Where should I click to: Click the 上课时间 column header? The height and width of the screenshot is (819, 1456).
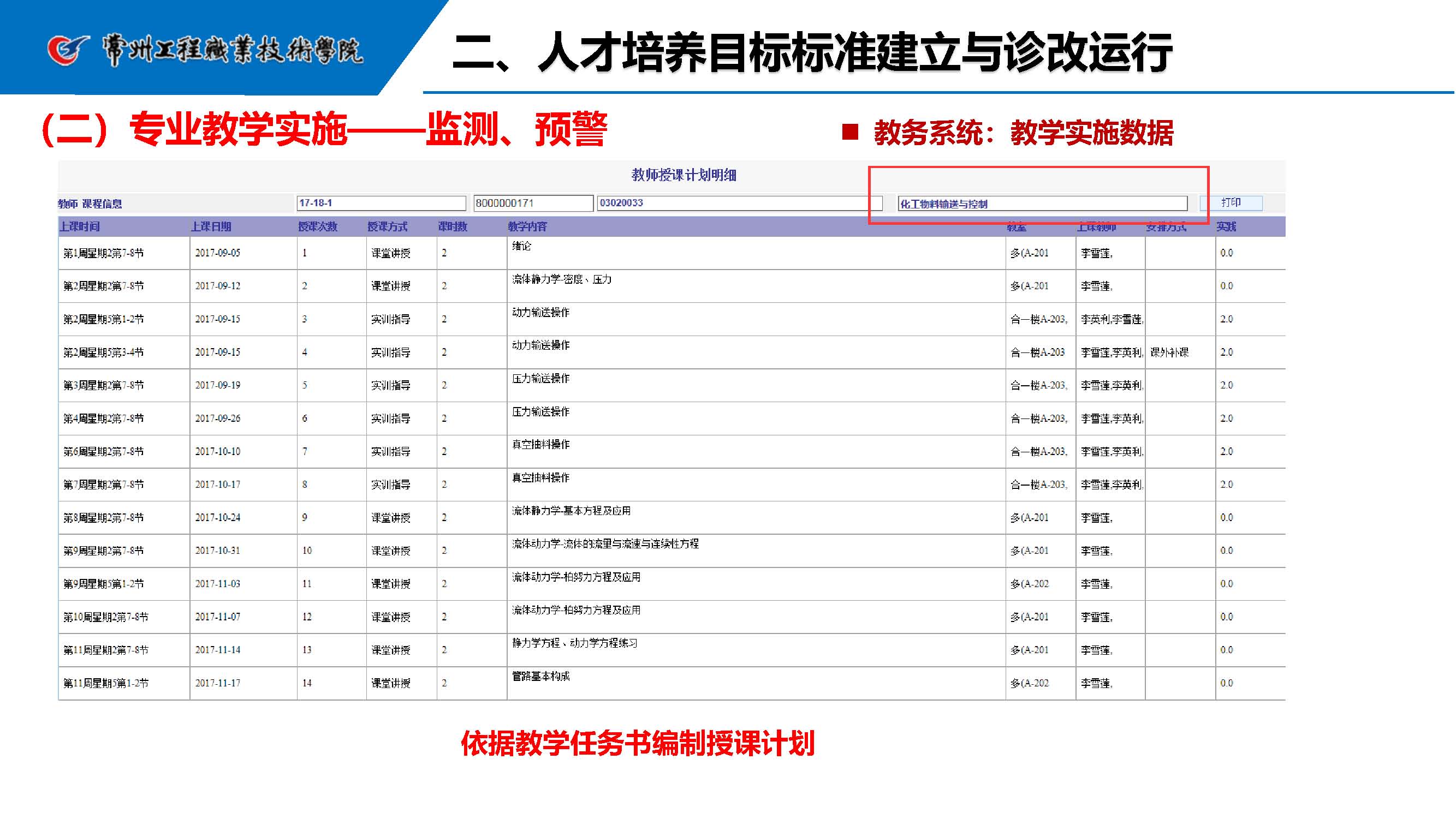(80, 227)
